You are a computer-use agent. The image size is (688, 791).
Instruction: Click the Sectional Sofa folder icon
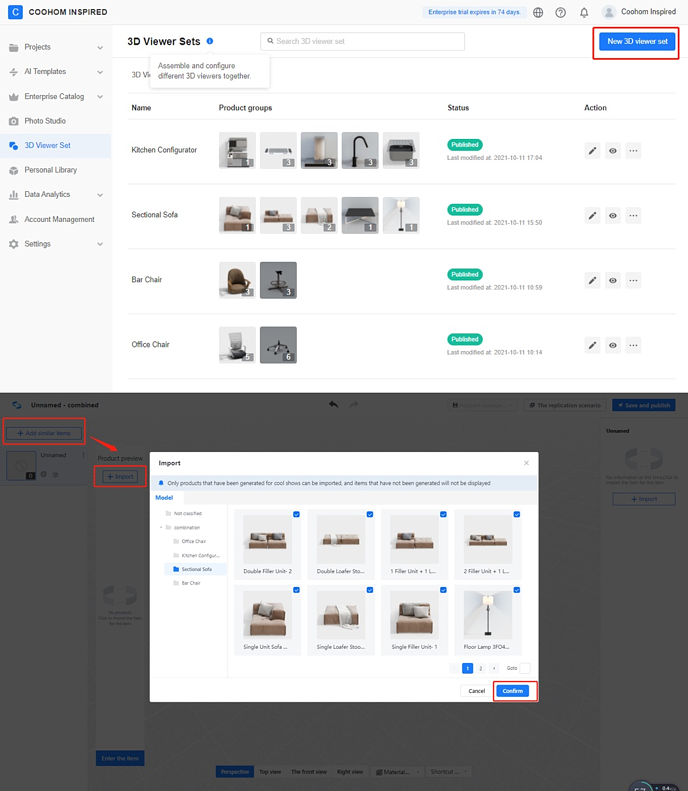click(x=176, y=569)
